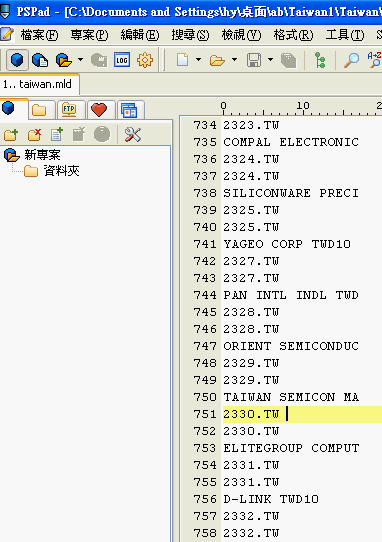Screen dimensions: 382x542
Task: Click the save floppy disk icon
Action: click(x=254, y=60)
